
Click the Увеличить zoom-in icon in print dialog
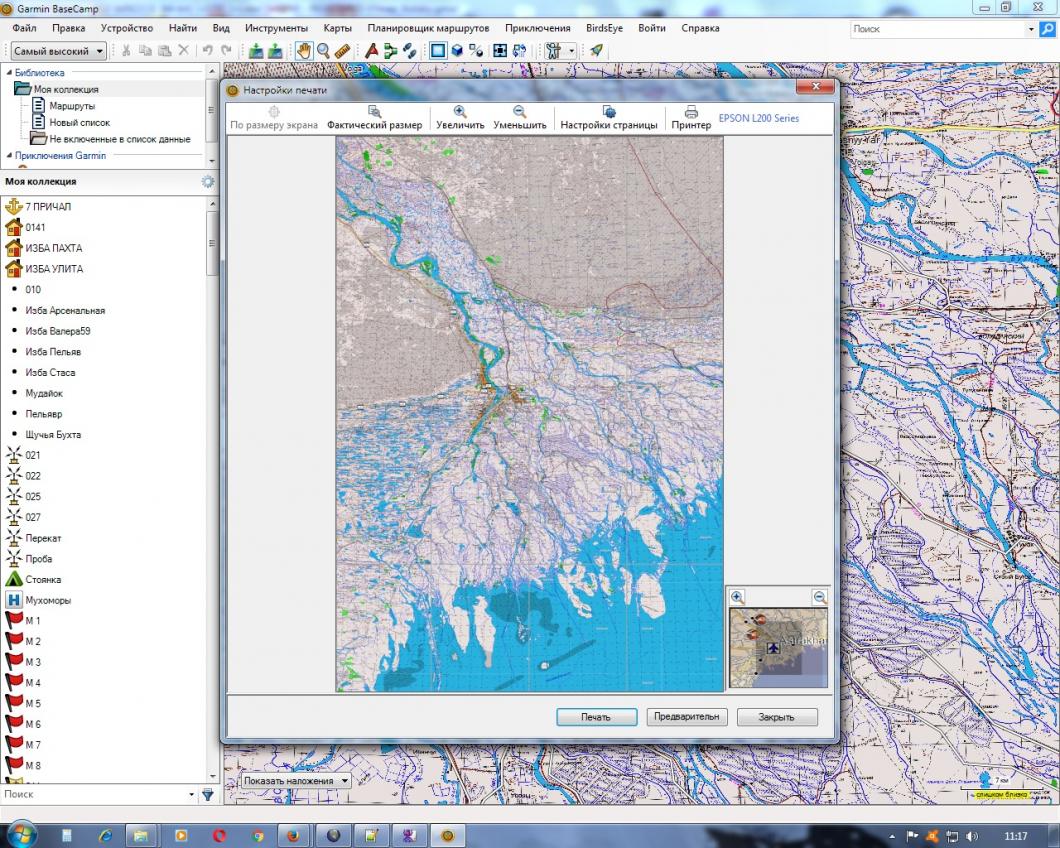point(460,113)
